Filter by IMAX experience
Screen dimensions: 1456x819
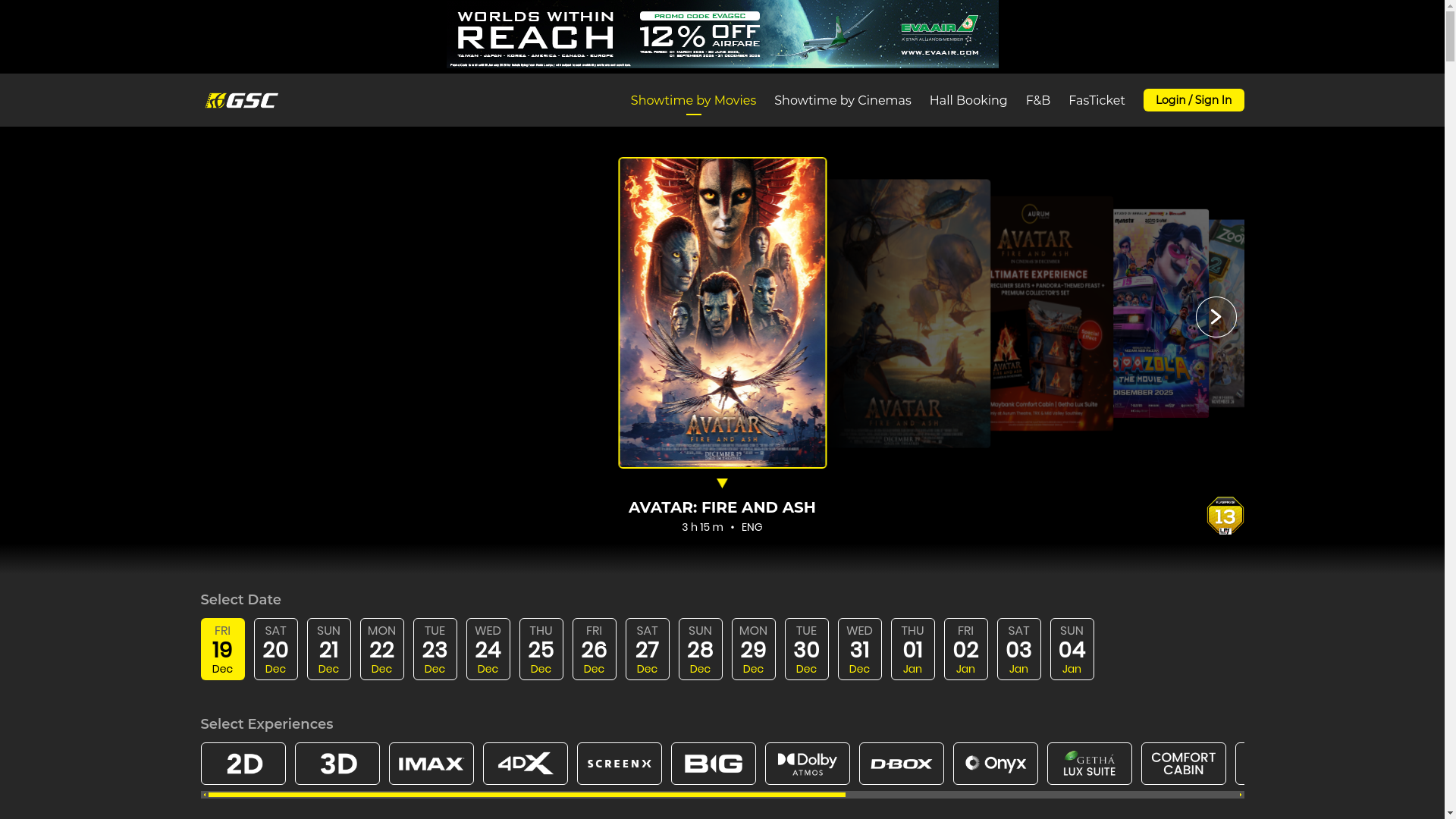point(431,764)
